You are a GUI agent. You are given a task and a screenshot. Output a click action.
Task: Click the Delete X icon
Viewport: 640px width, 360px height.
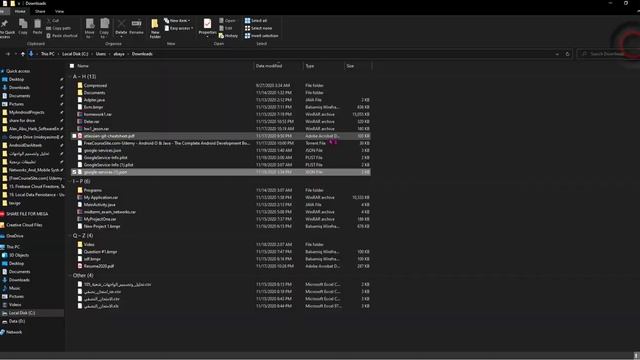click(121, 24)
